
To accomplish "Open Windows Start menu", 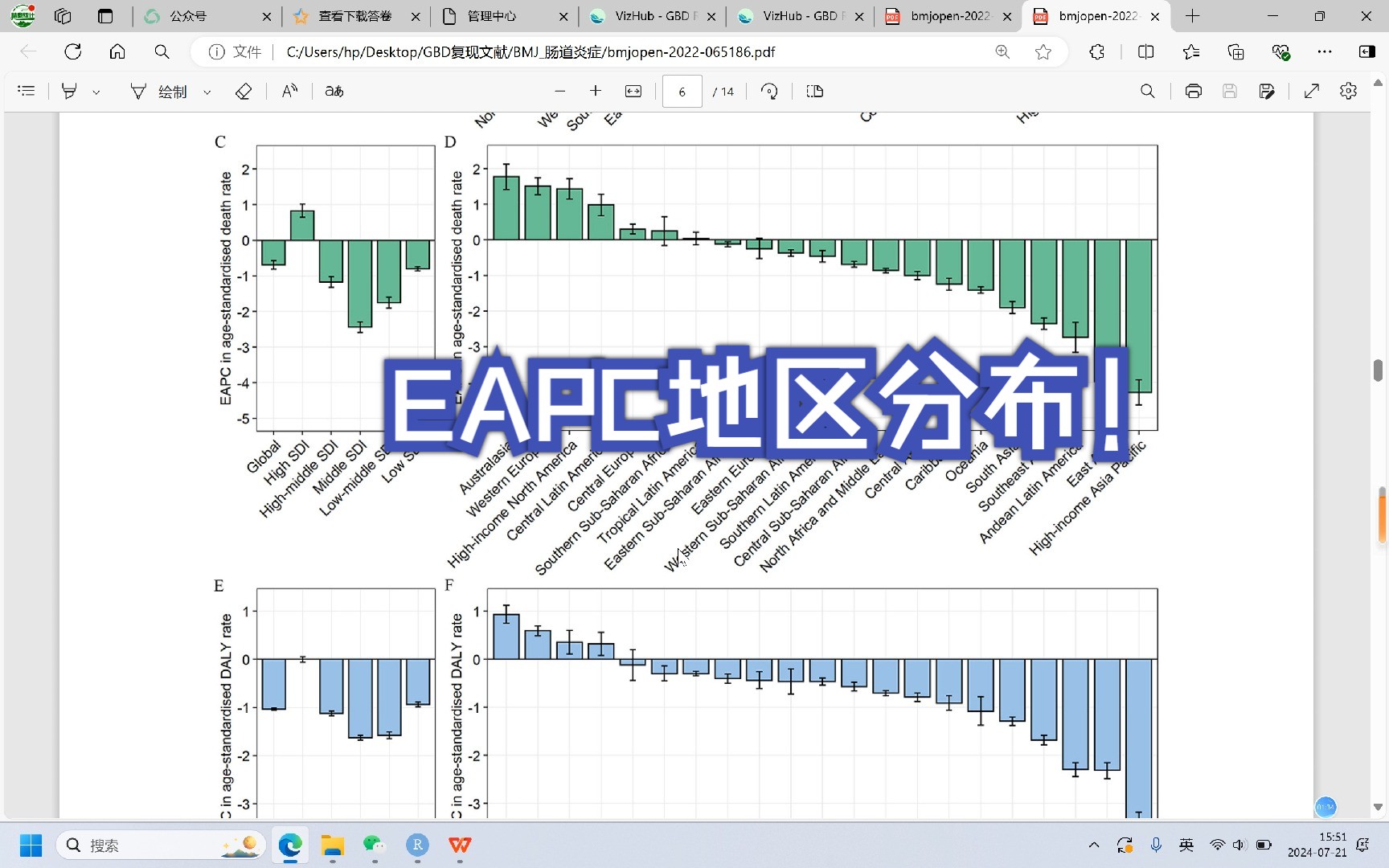I will click(31, 845).
